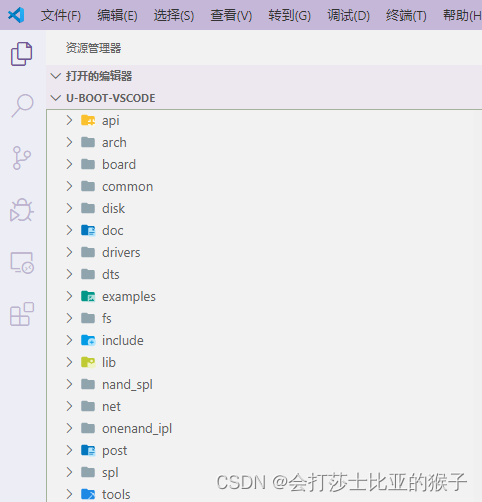Expand the dts folder chevron
Viewport: 482px width, 502px height.
pyautogui.click(x=69, y=274)
